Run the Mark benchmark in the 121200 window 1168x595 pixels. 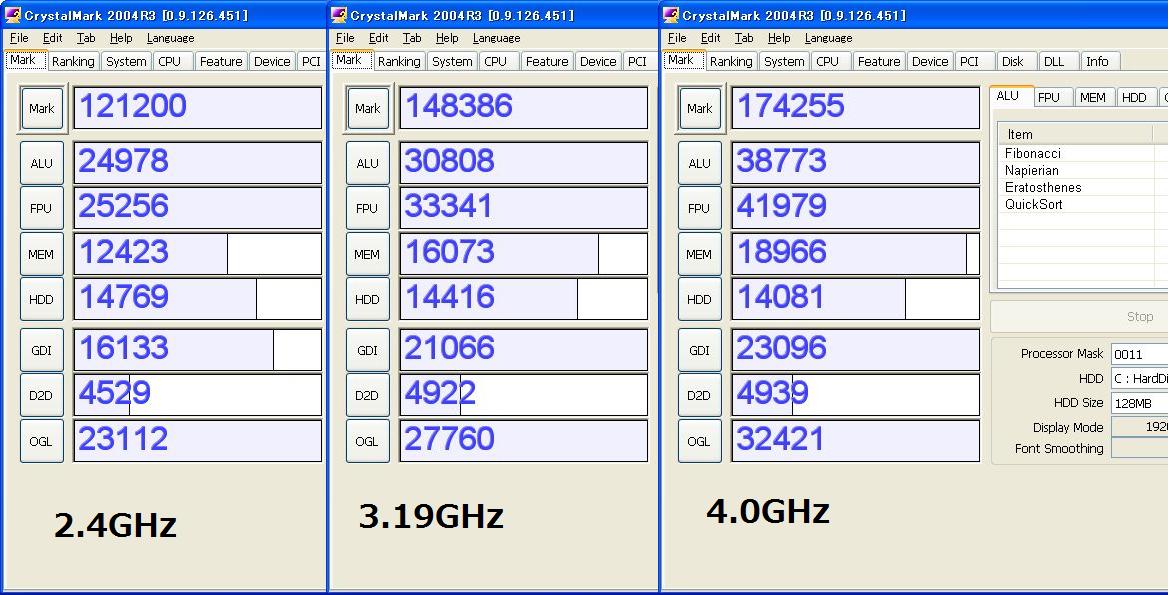point(42,109)
